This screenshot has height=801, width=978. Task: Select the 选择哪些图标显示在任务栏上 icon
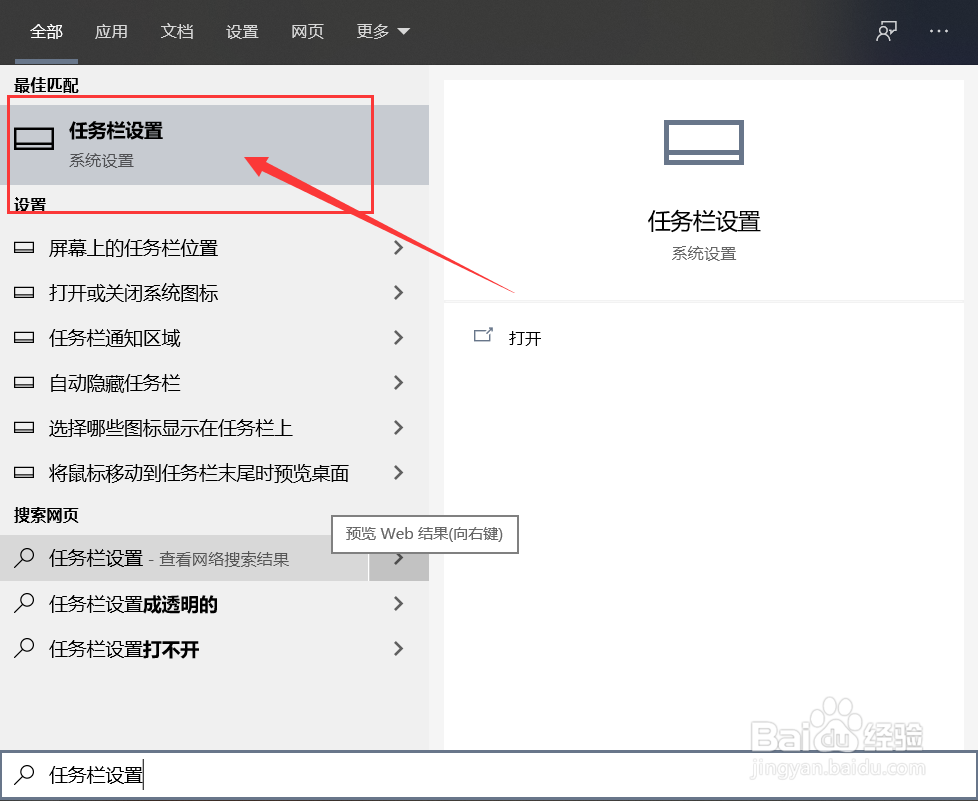click(23, 428)
